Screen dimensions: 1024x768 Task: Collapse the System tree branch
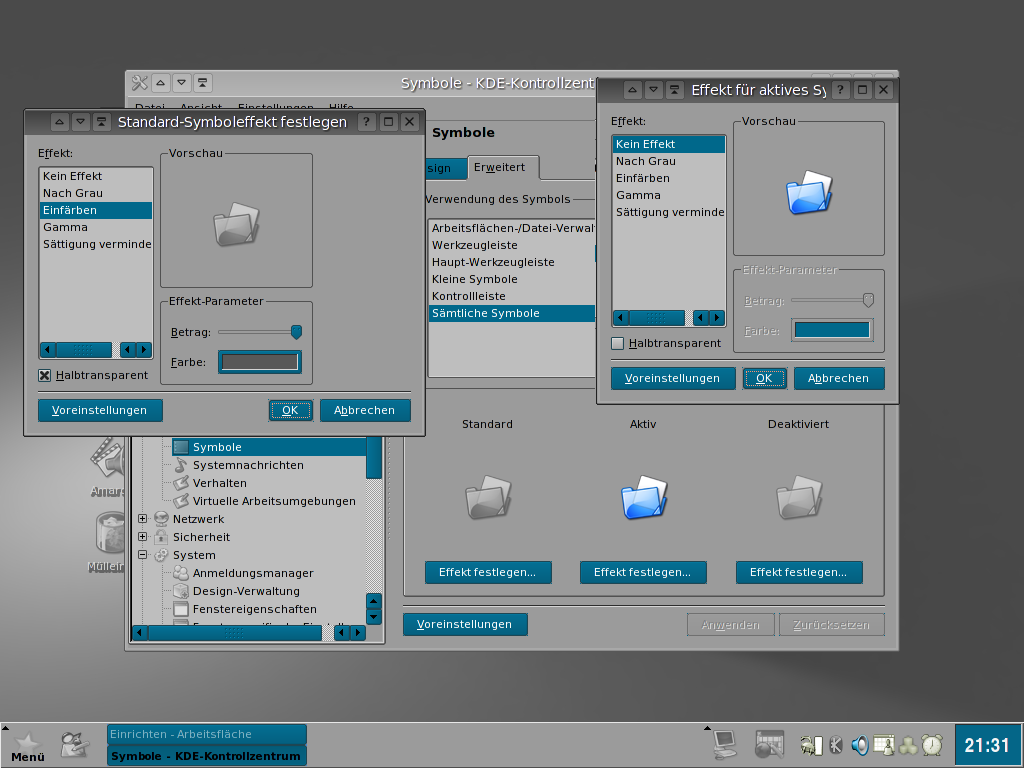pos(142,554)
